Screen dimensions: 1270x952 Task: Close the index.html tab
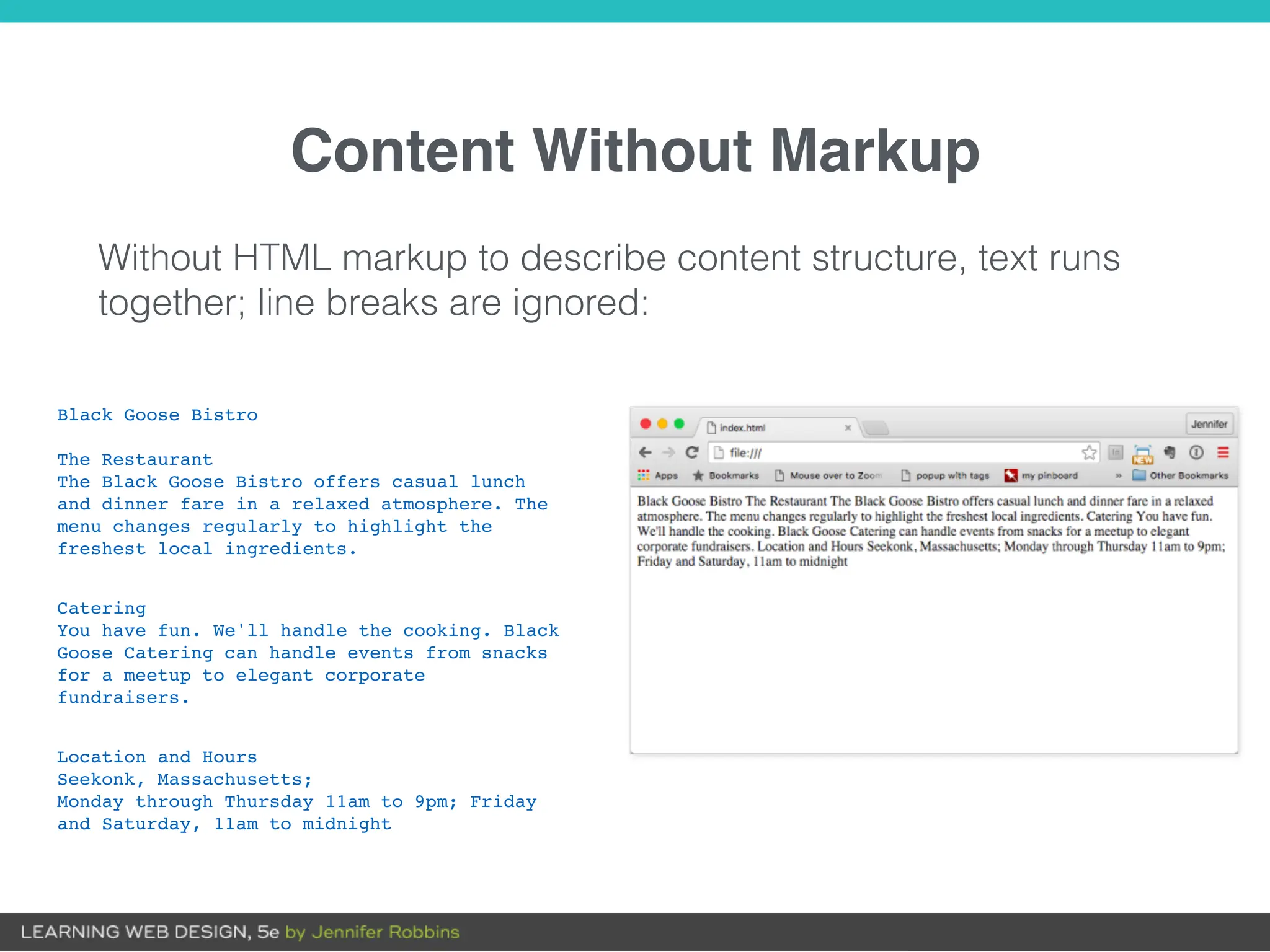coord(848,428)
